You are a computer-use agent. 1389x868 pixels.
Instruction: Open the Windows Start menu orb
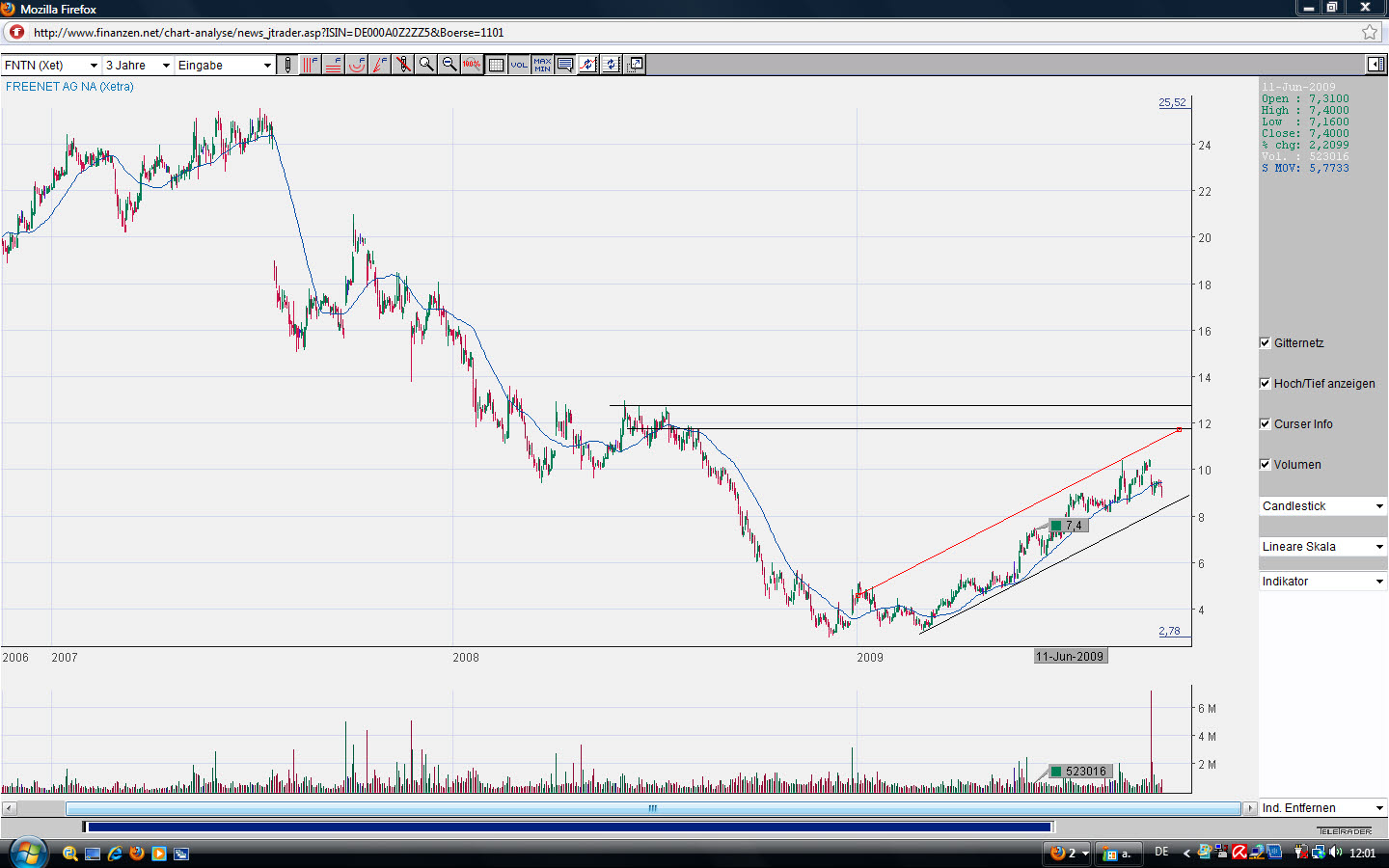[x=28, y=853]
